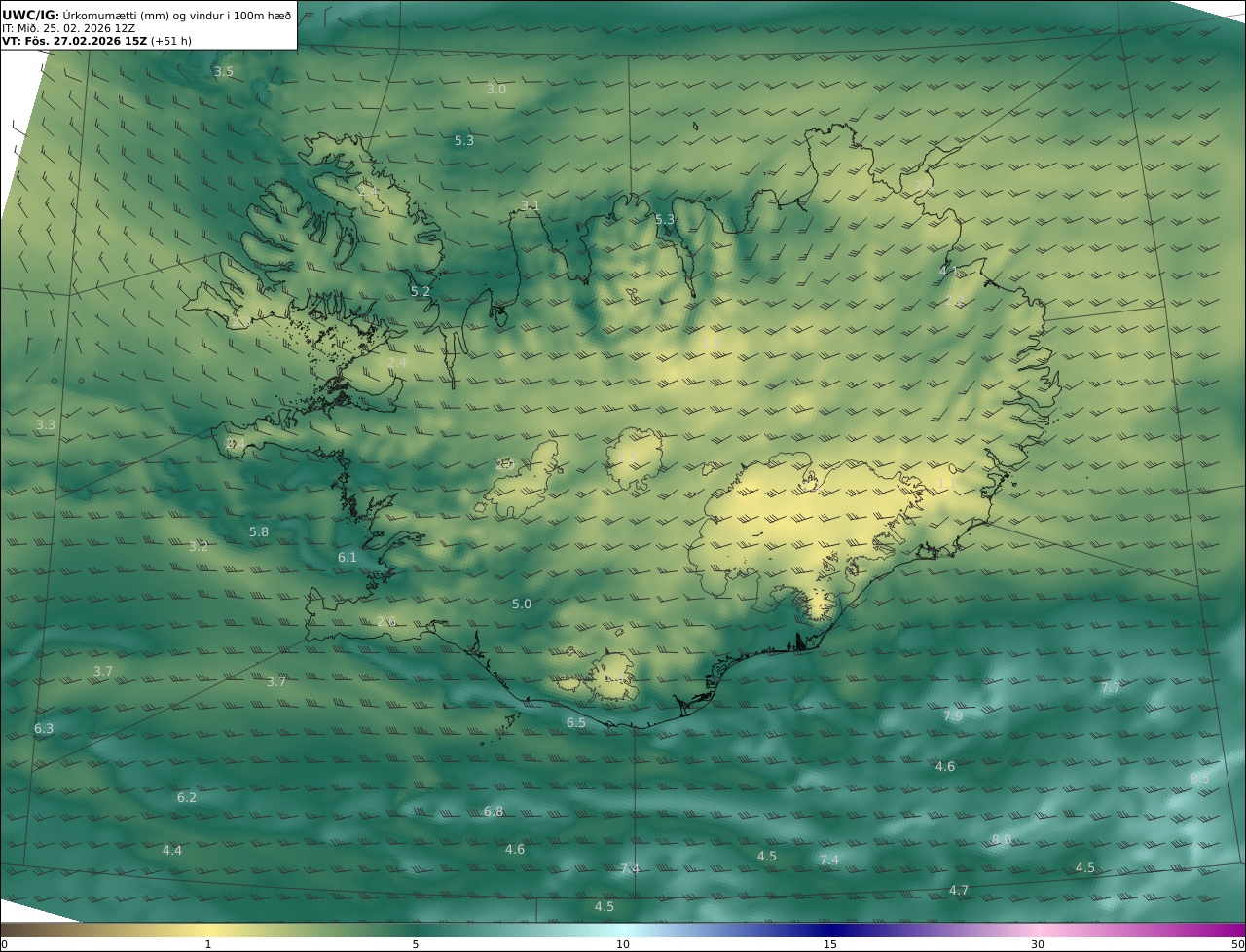Click the "0" tick label on the colour scale
Image resolution: width=1246 pixels, height=952 pixels.
coord(4,944)
